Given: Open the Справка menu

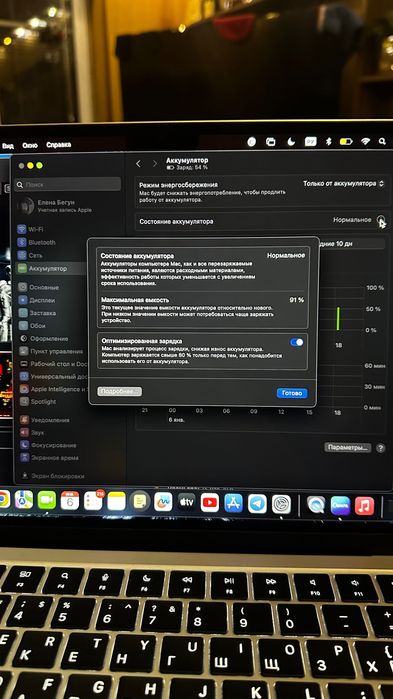Looking at the screenshot, I should pyautogui.click(x=58, y=145).
